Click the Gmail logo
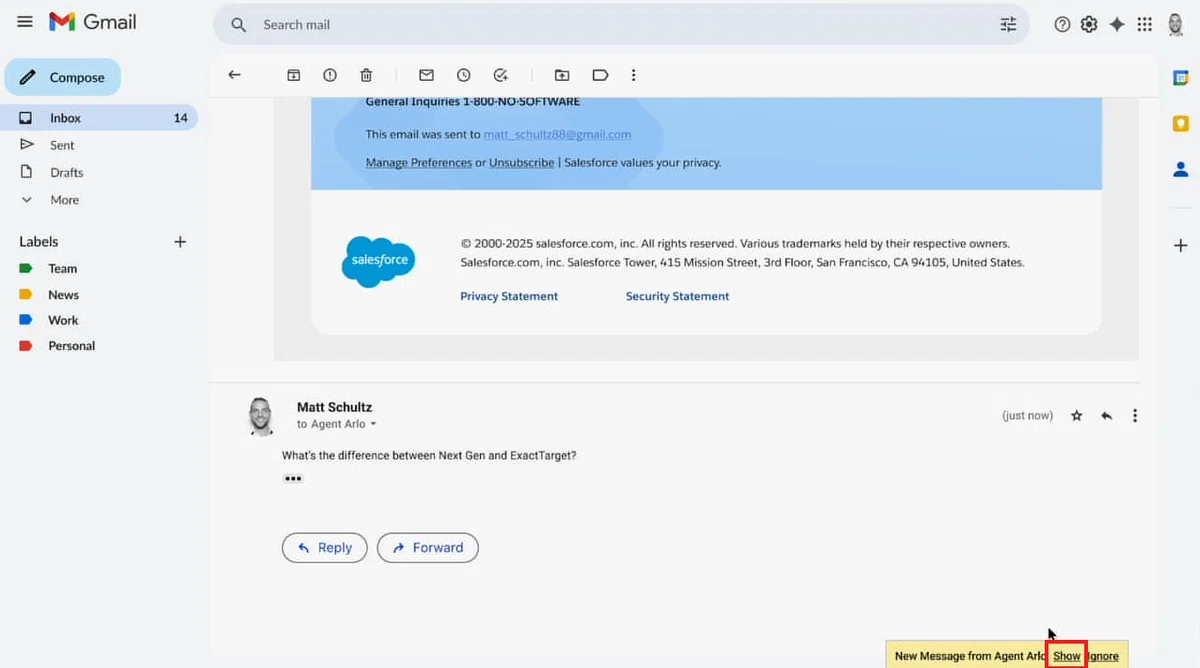Image resolution: width=1200 pixels, height=668 pixels. coord(93,22)
